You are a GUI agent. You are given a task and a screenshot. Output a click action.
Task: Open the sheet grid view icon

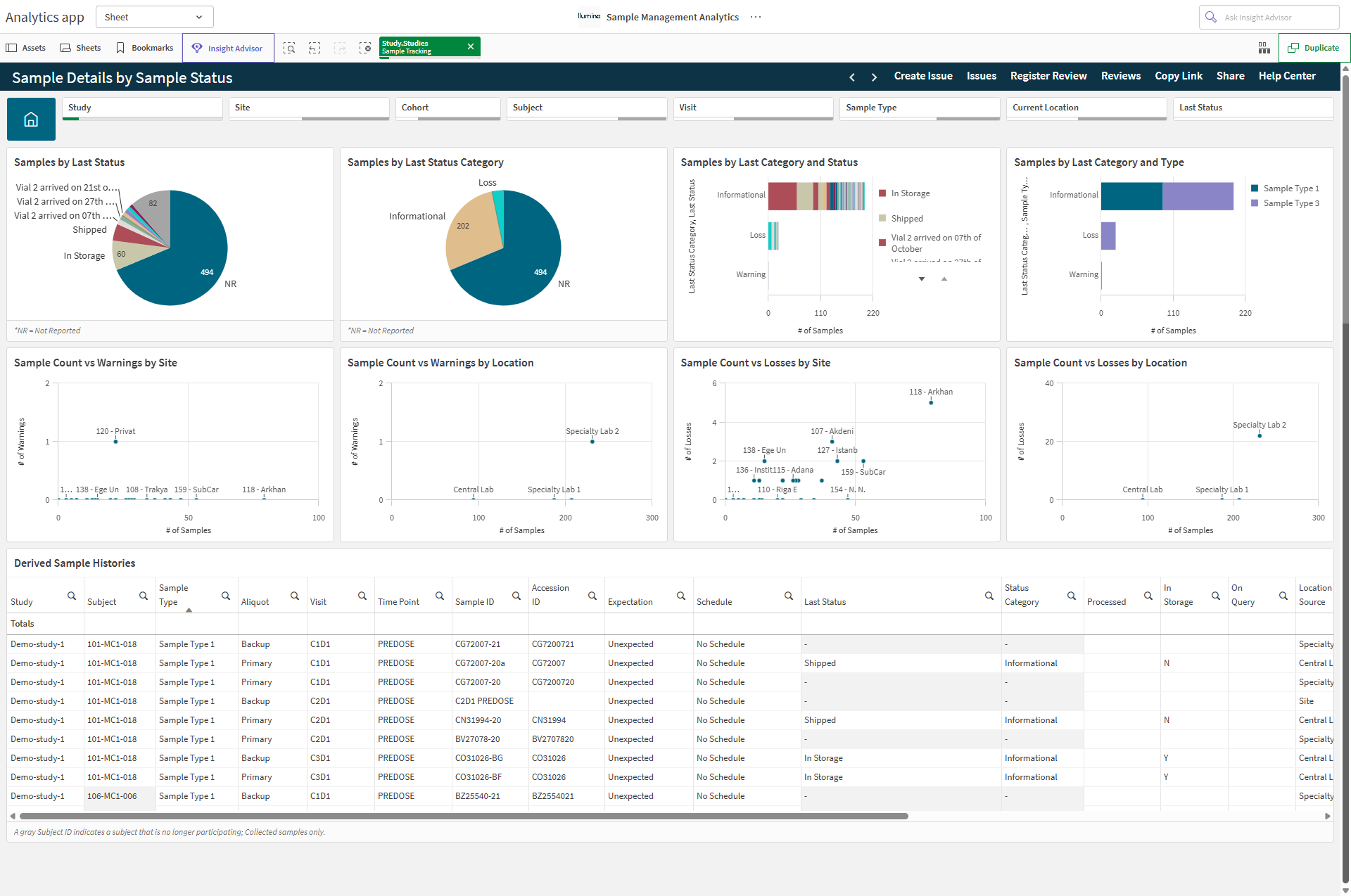pos(1264,48)
